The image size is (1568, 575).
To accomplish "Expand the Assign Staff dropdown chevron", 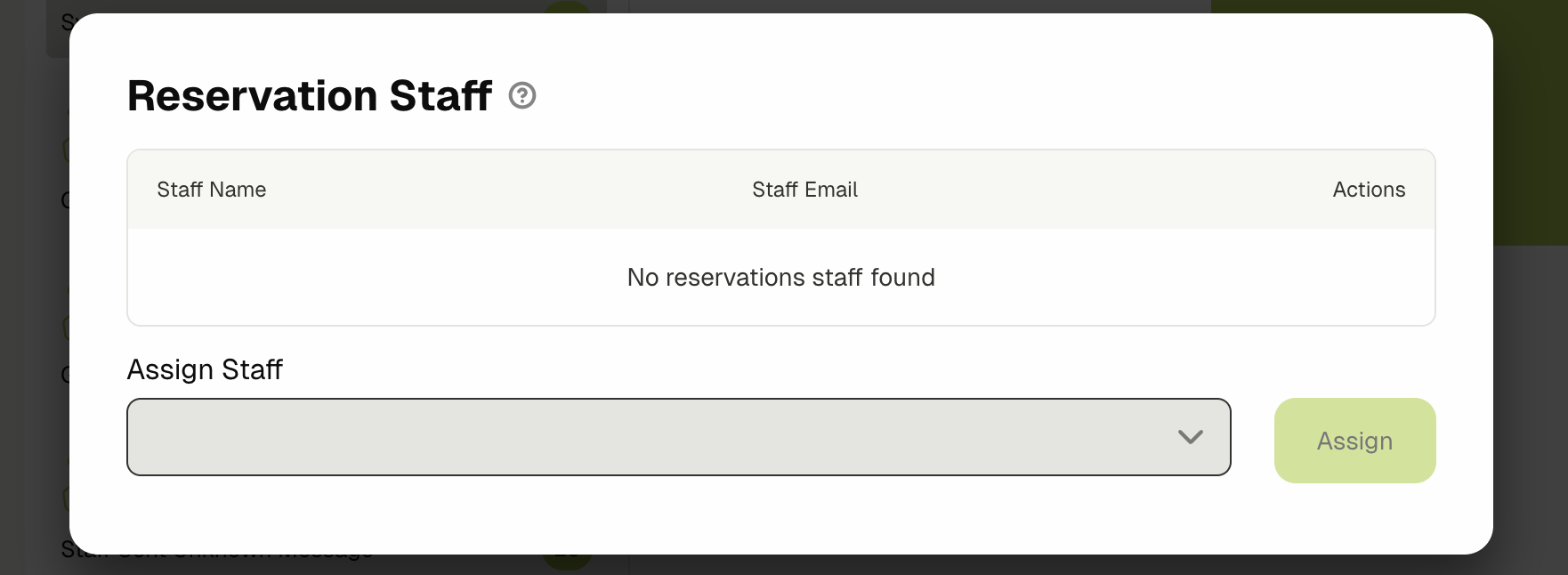I will (x=1190, y=437).
